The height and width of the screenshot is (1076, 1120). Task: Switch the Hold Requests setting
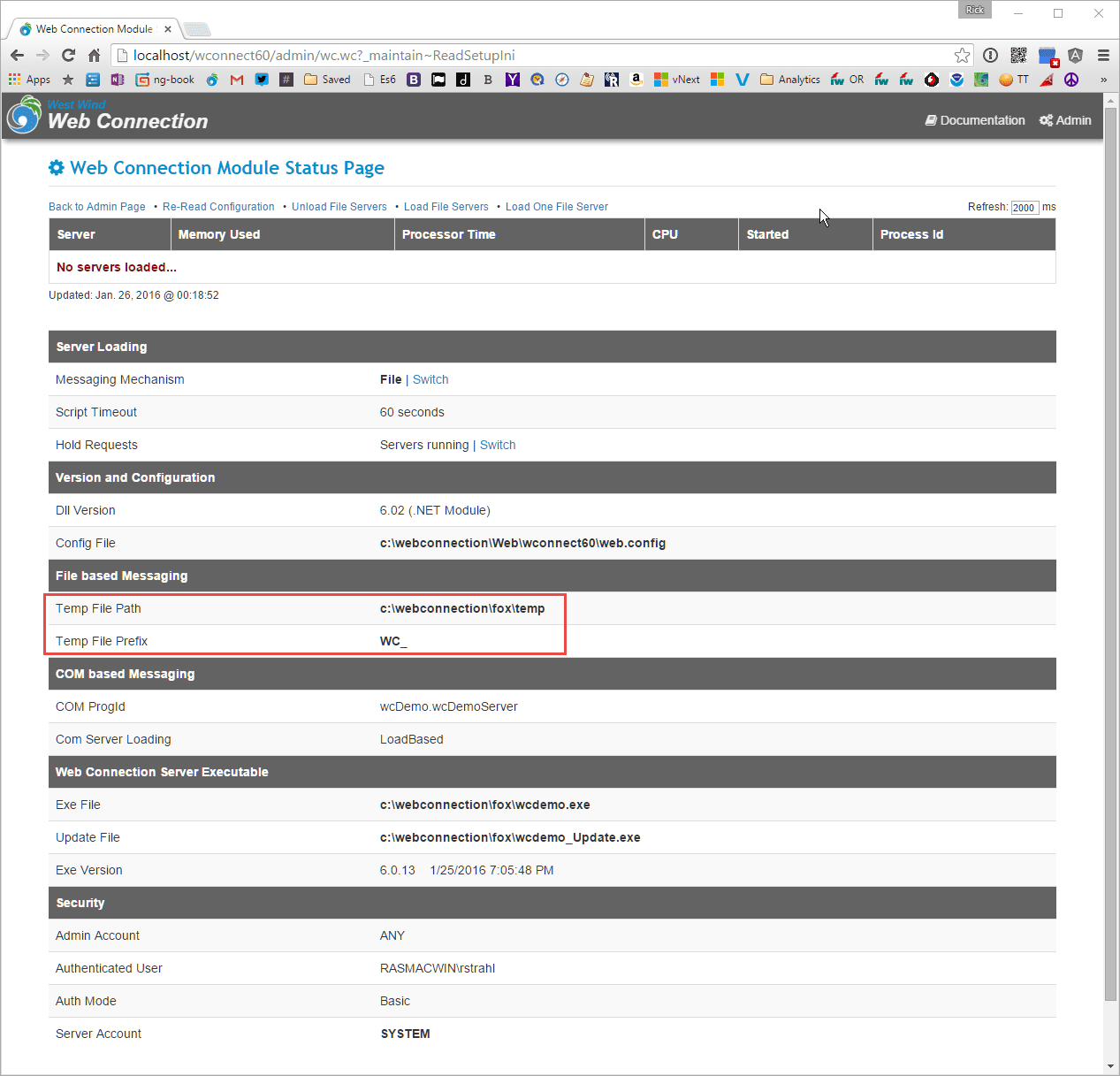(498, 445)
